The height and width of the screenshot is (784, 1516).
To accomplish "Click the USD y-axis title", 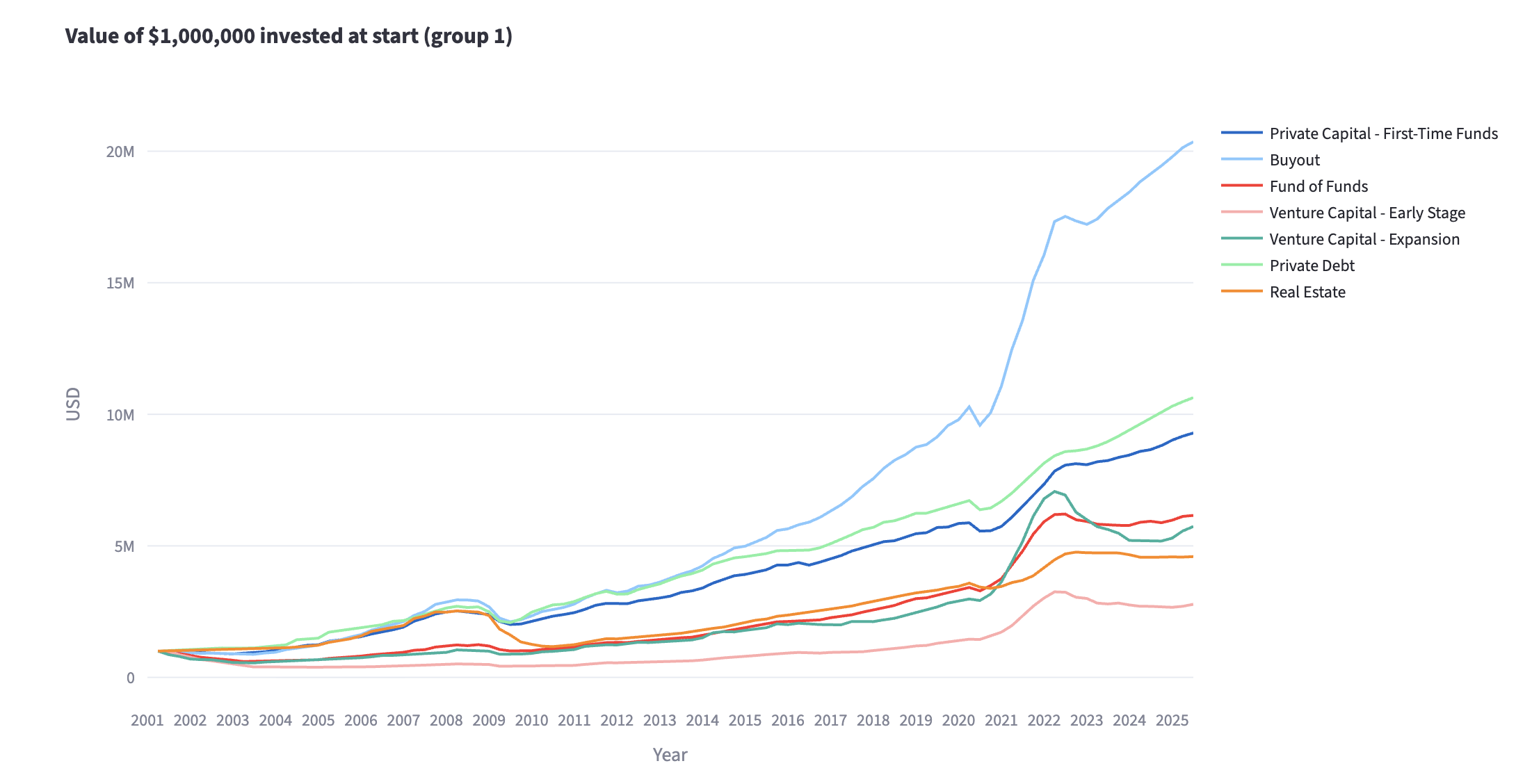I will coord(73,404).
